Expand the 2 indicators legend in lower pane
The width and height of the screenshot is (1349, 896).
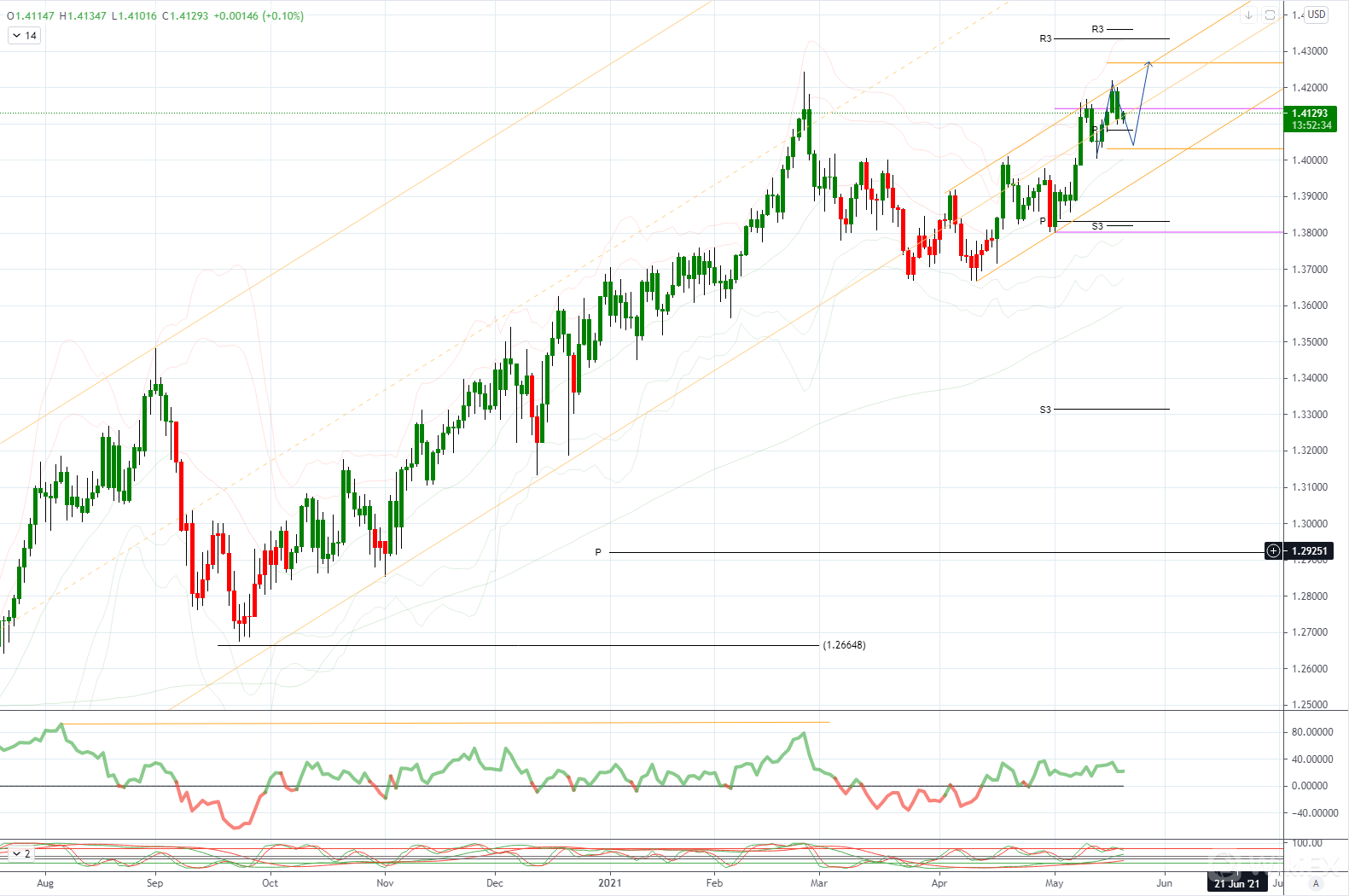pos(21,853)
